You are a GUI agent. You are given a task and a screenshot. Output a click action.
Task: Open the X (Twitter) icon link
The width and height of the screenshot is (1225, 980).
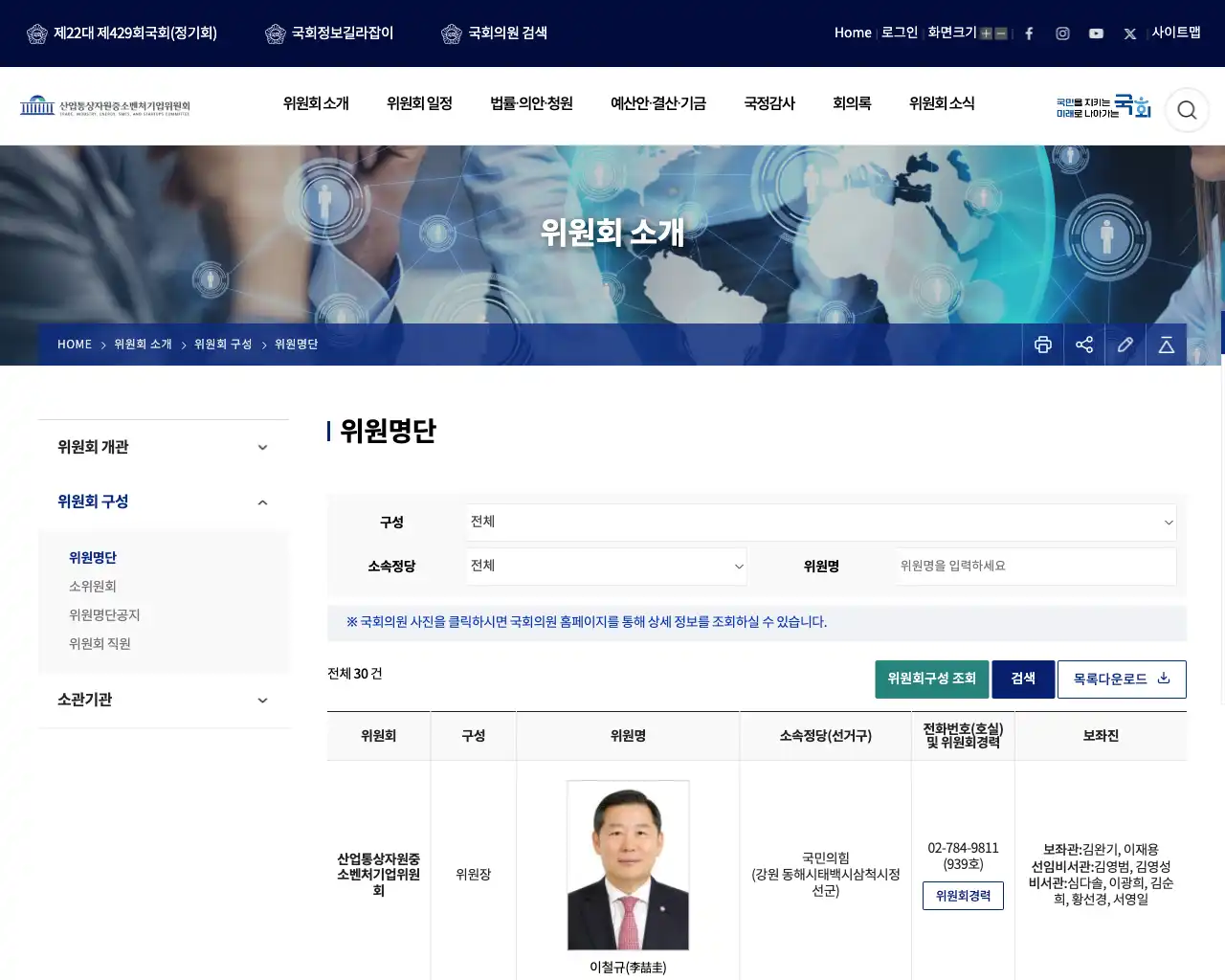tap(1130, 33)
